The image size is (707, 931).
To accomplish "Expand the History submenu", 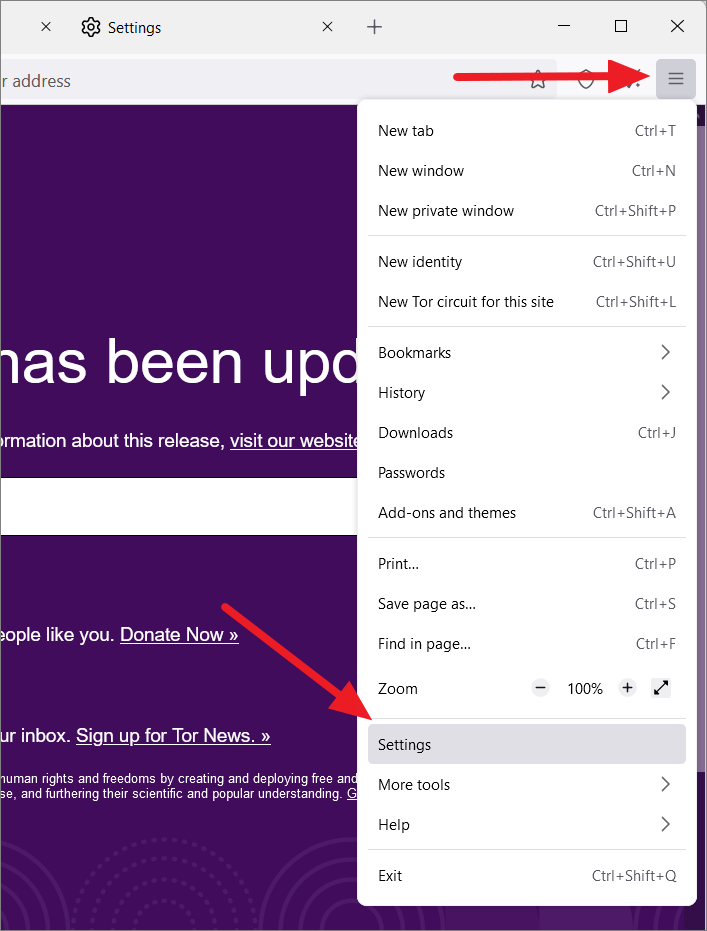I will [x=527, y=392].
